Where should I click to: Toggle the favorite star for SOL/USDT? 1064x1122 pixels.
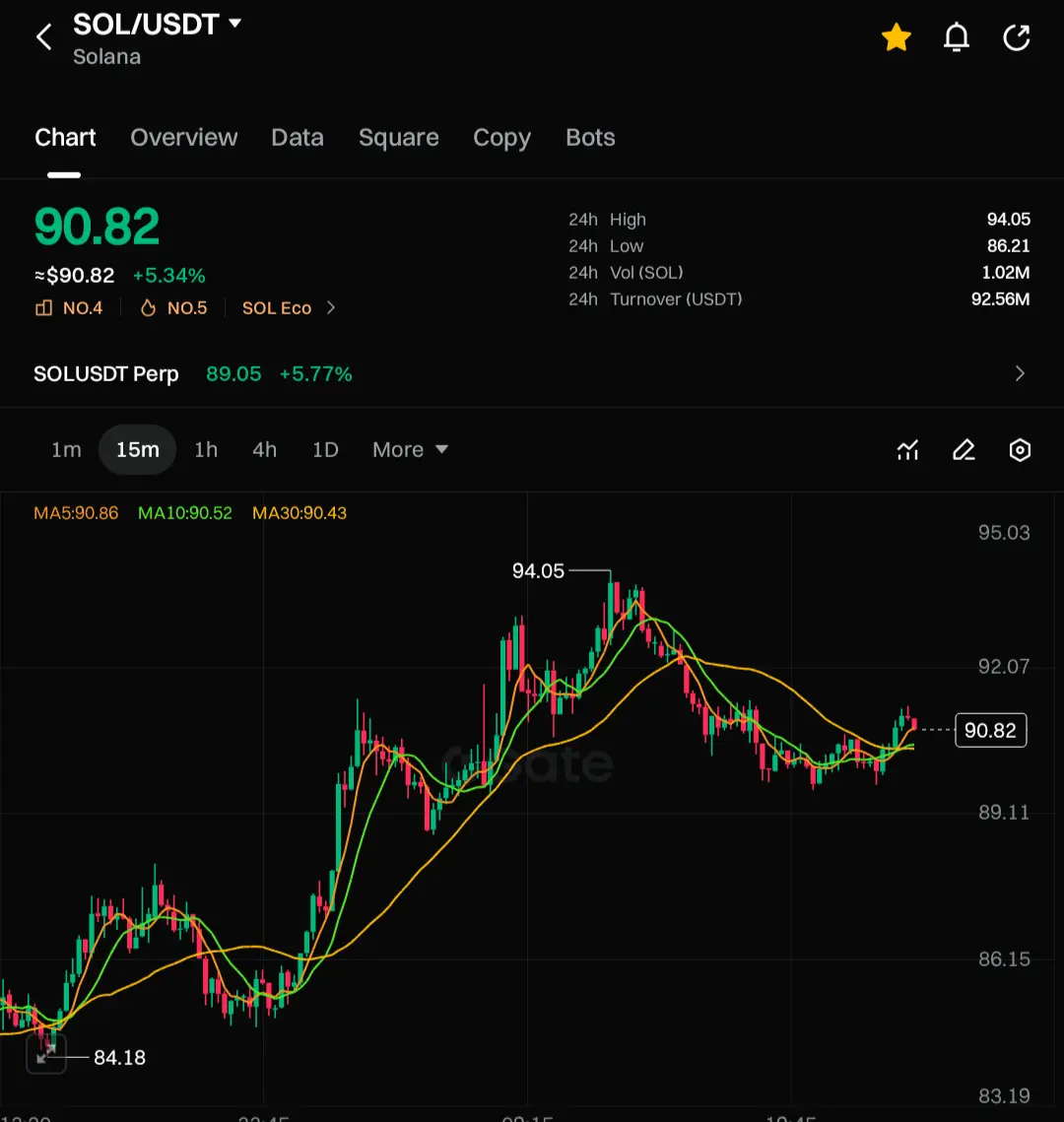click(896, 37)
